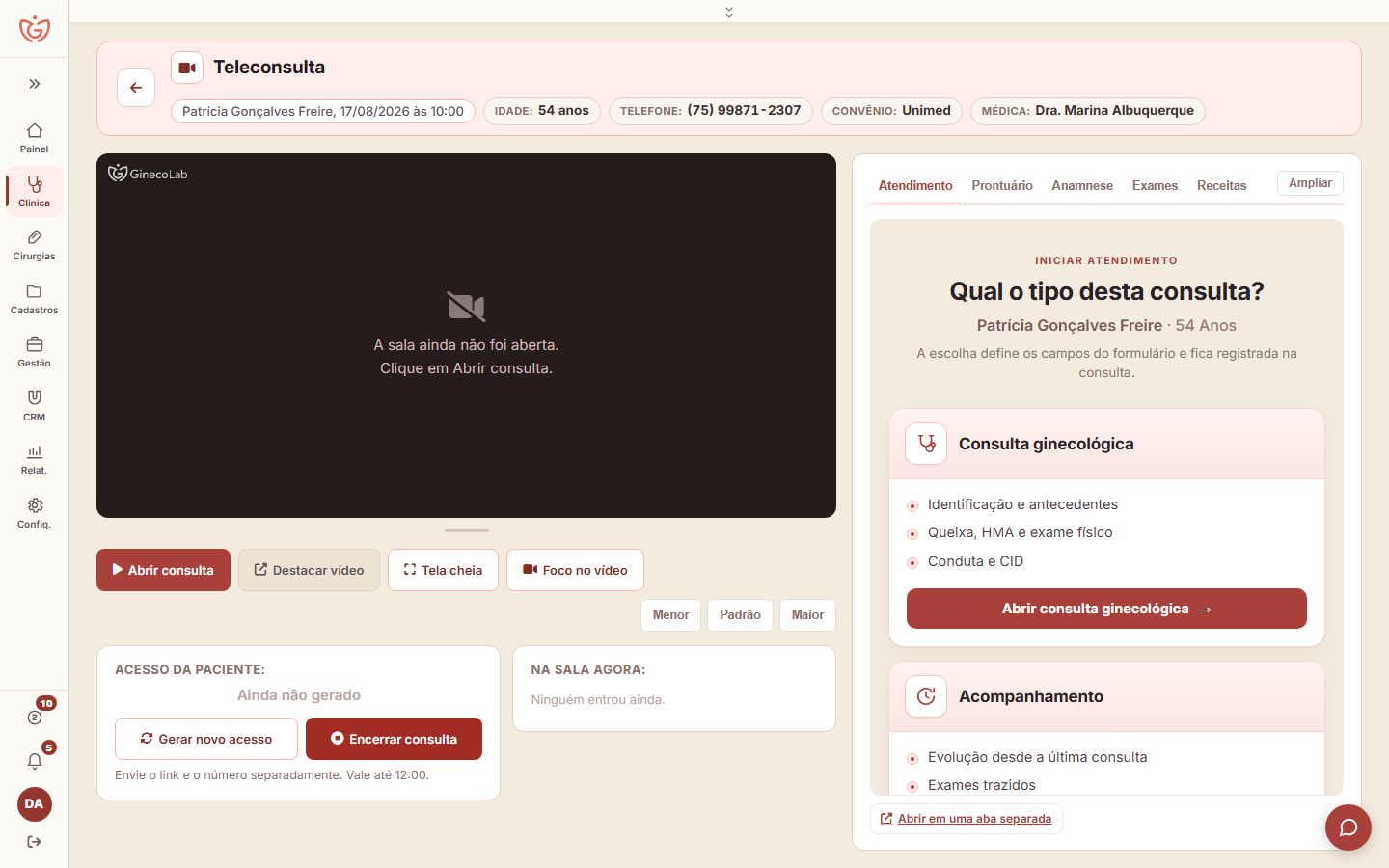Expand the sidebar with double chevron

[35, 84]
